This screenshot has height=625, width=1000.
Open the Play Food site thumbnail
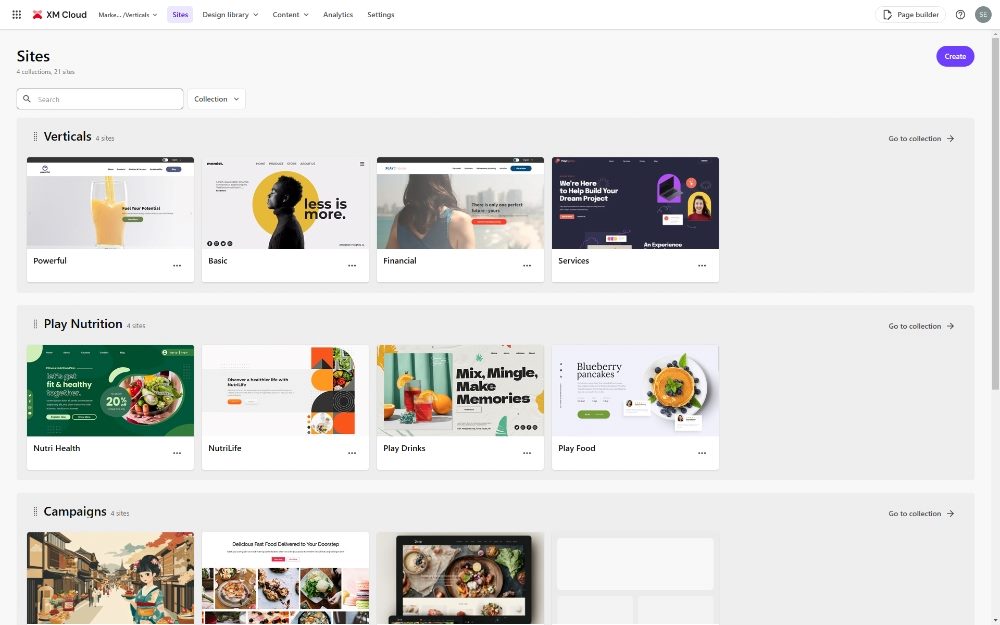pos(635,390)
